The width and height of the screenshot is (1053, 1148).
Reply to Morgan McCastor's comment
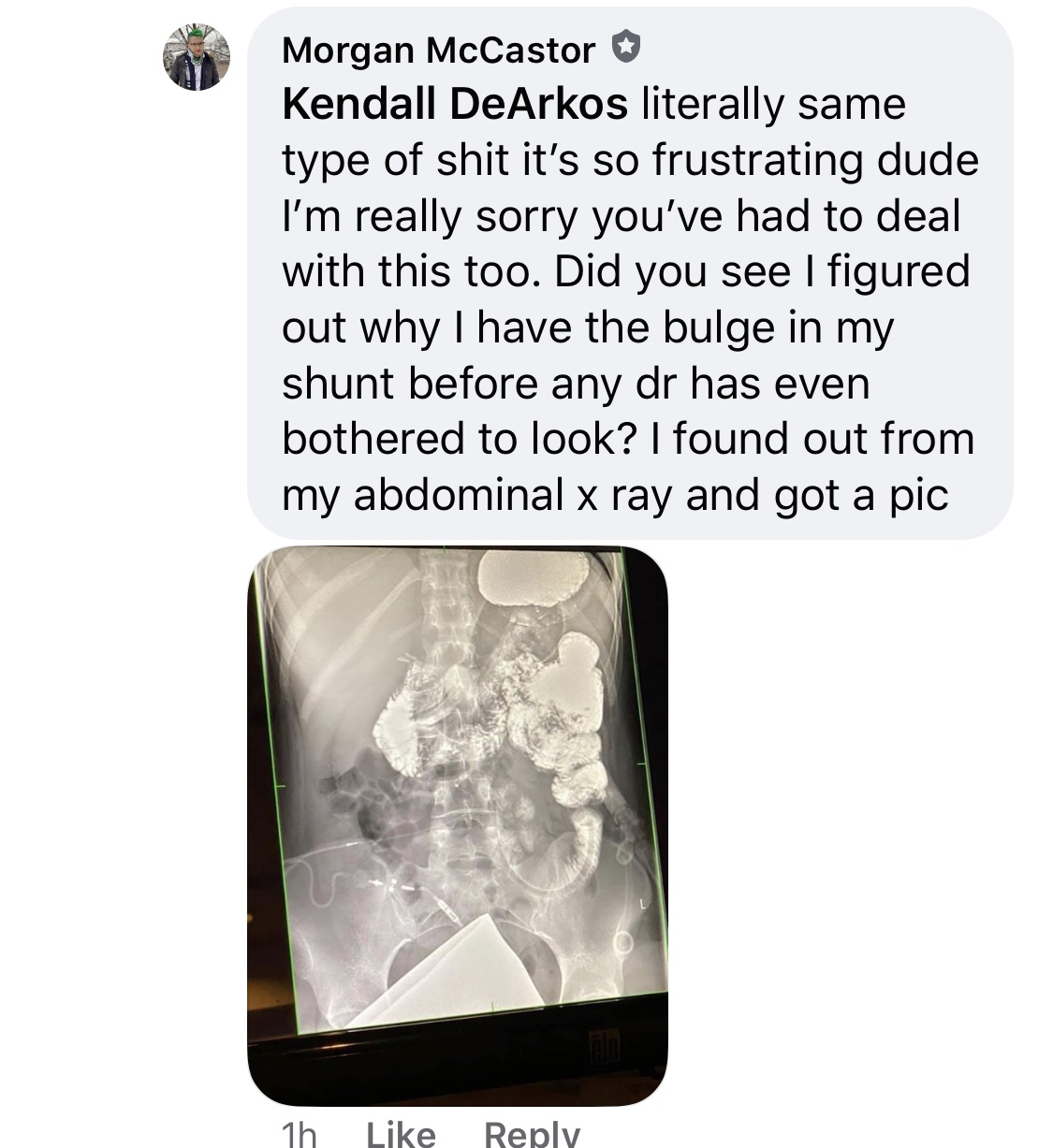532,1134
